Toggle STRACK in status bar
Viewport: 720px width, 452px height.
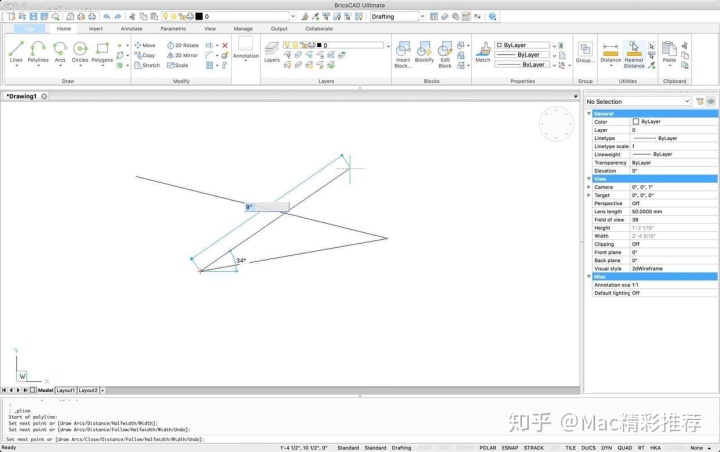point(534,448)
